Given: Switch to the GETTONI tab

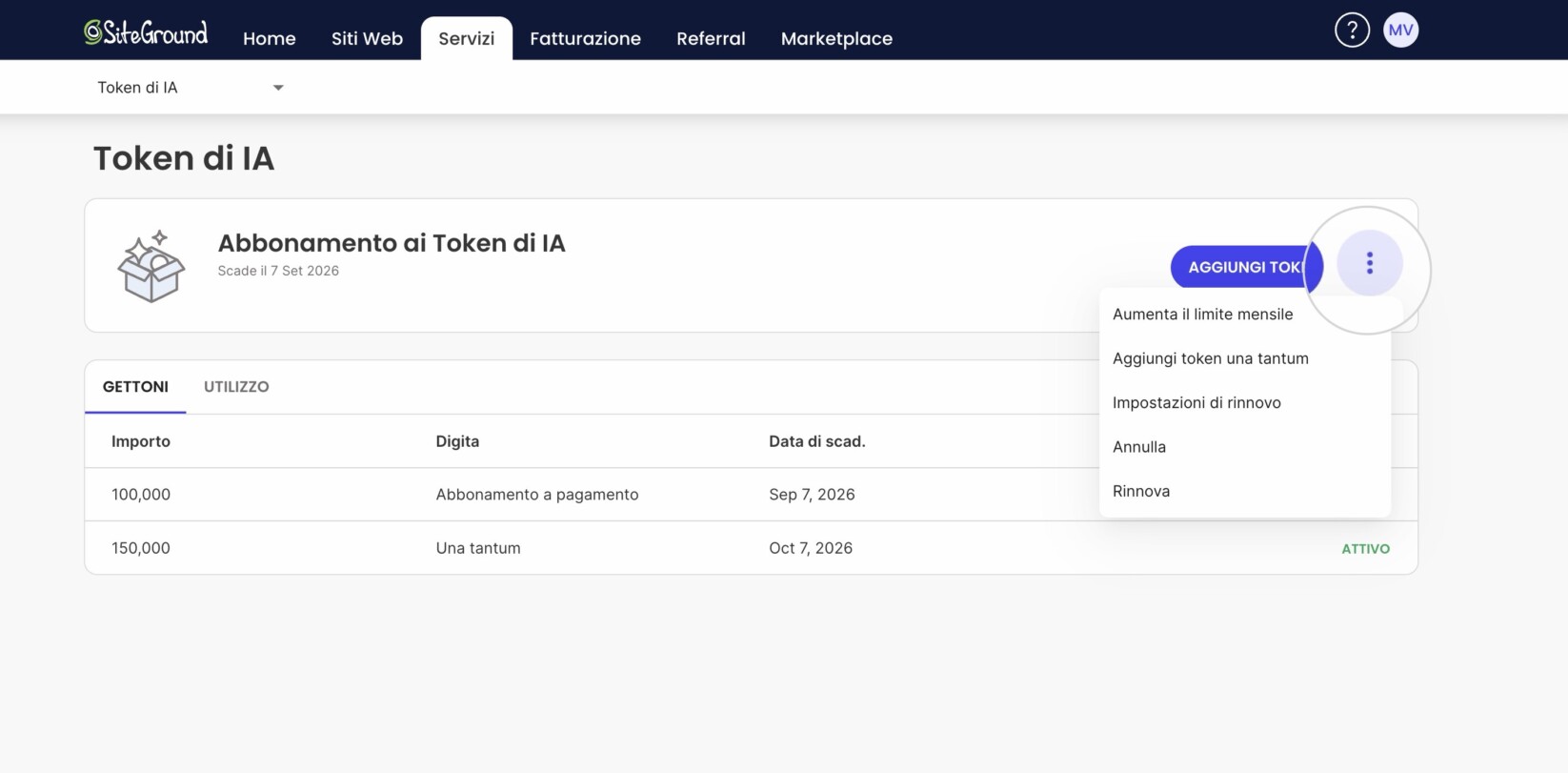Looking at the screenshot, I should [135, 387].
